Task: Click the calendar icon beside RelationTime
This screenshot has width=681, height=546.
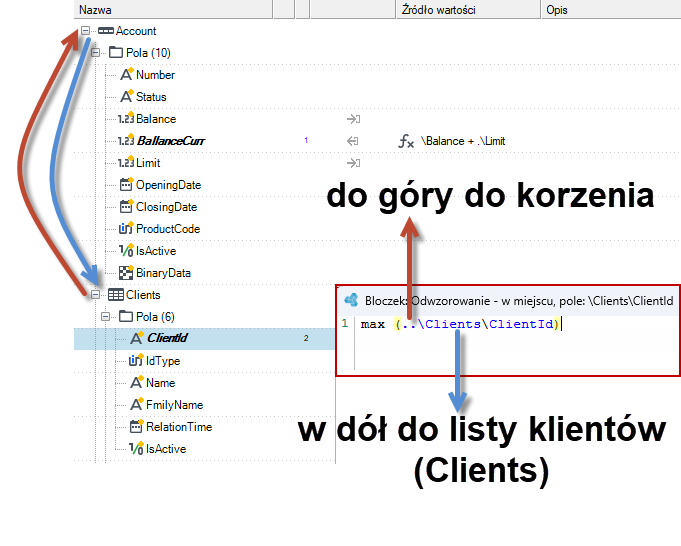Action: click(136, 426)
